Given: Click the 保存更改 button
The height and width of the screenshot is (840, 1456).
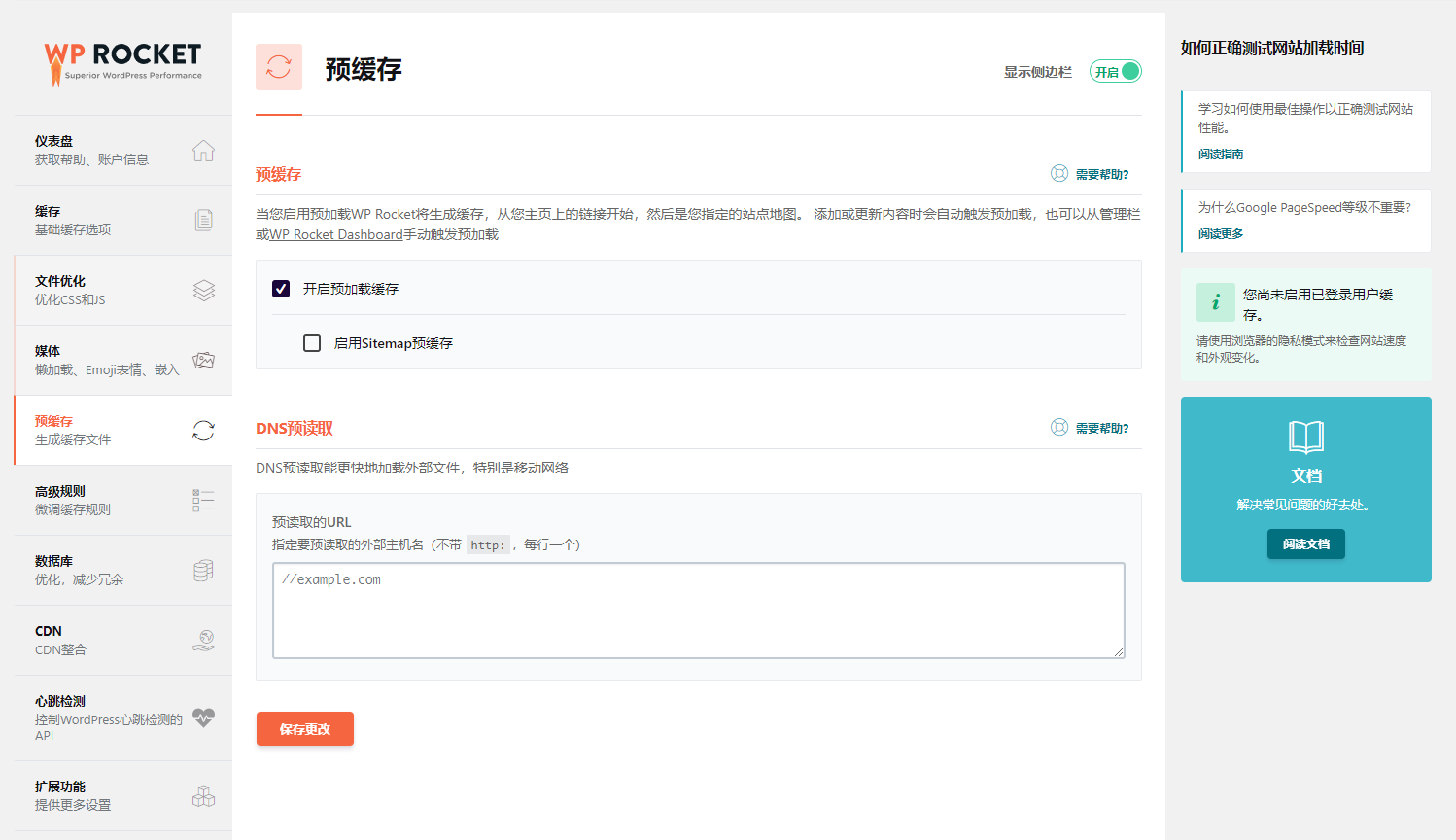Looking at the screenshot, I should coord(304,727).
